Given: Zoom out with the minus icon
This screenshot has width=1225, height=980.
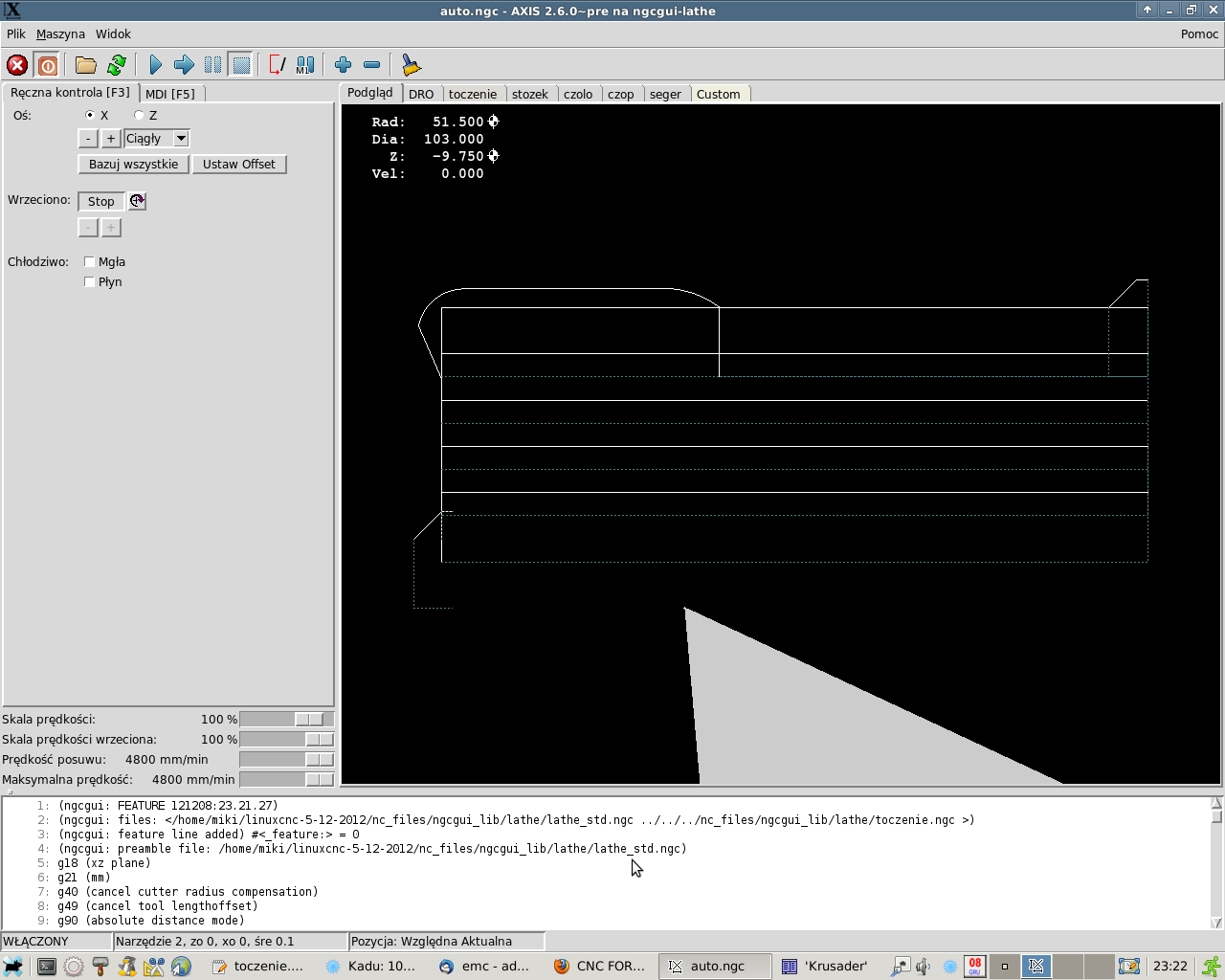Looking at the screenshot, I should [x=372, y=65].
